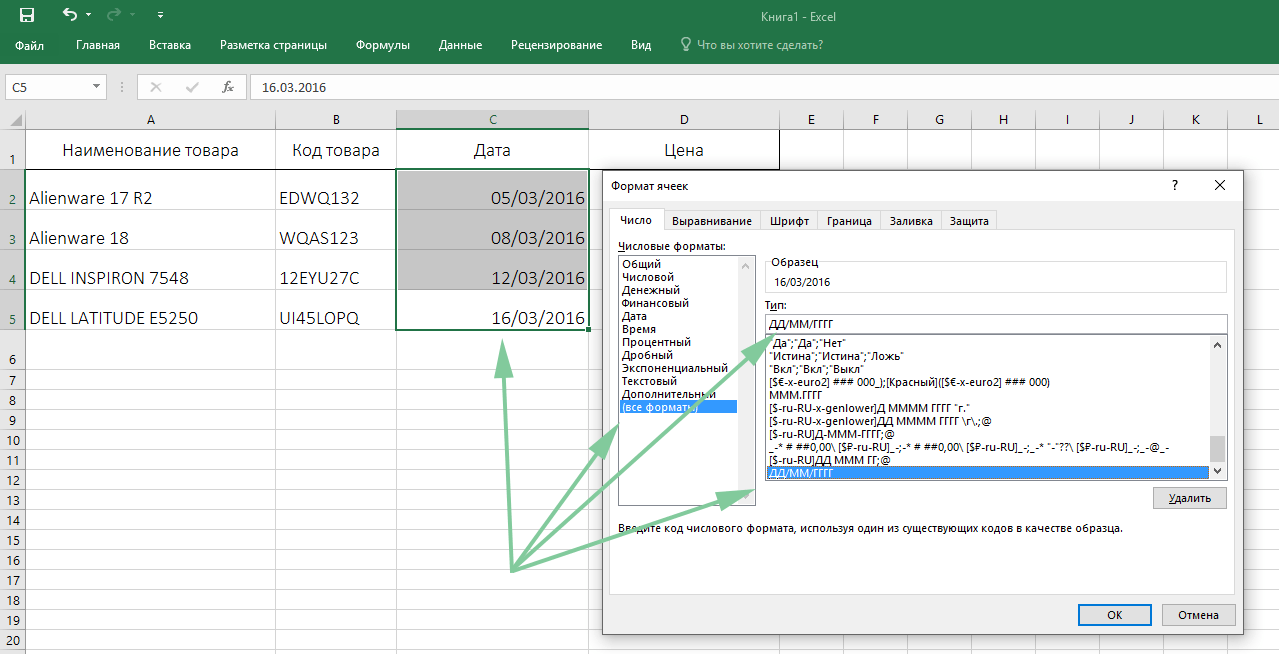
Task: Click type list scrollbar up arrow
Action: pyautogui.click(x=1217, y=345)
